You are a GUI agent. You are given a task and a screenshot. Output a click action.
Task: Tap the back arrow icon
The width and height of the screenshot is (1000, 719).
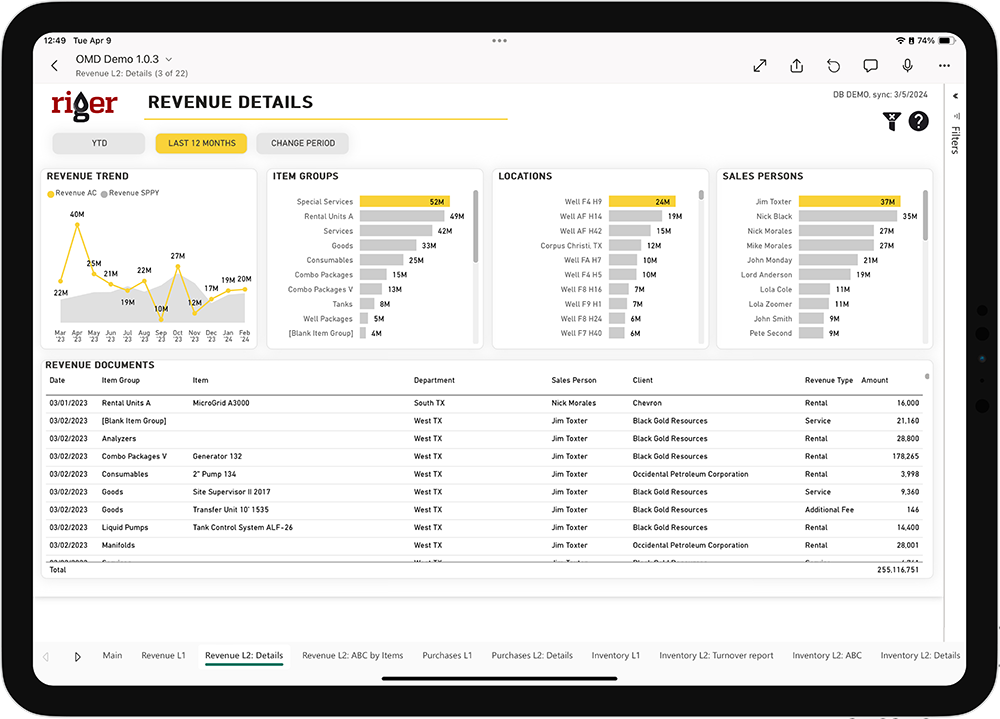[x=54, y=66]
